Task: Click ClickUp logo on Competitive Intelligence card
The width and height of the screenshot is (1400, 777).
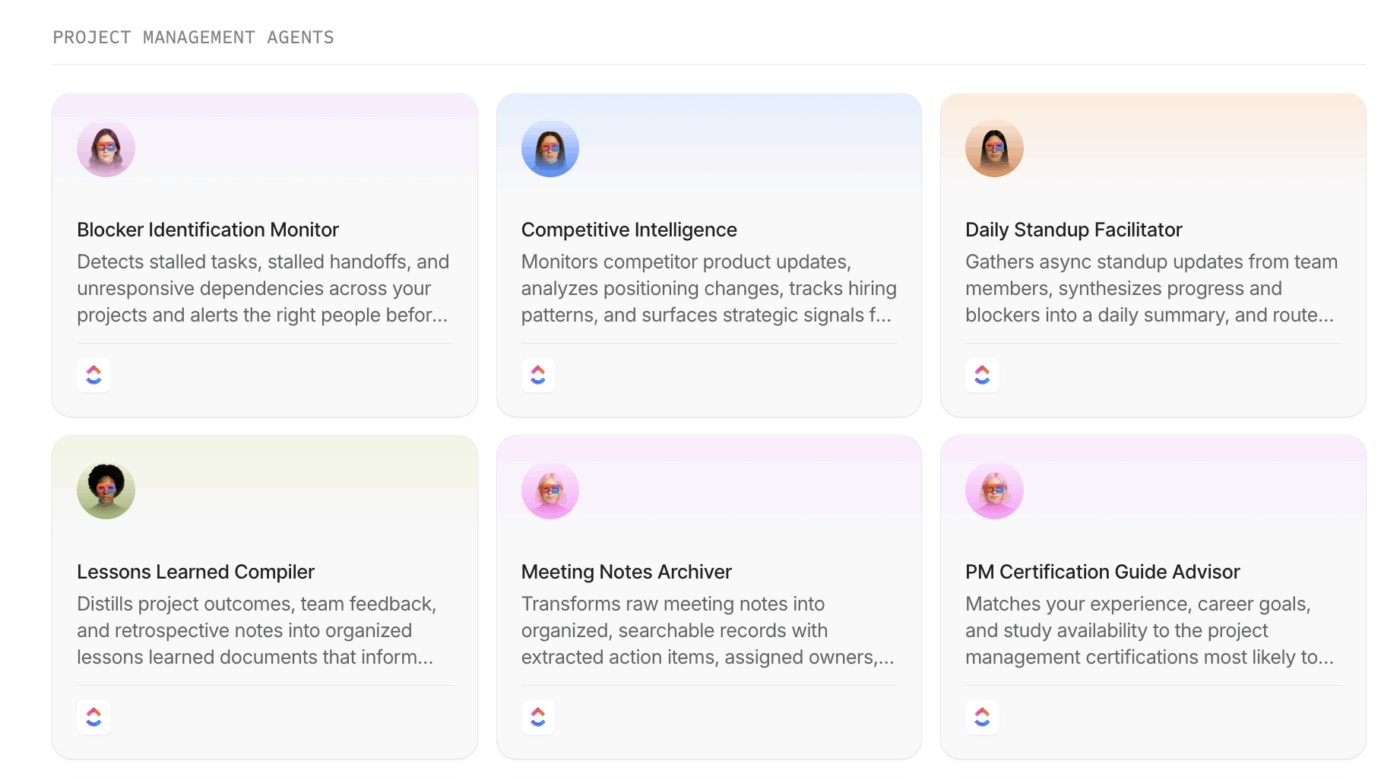Action: [x=538, y=375]
